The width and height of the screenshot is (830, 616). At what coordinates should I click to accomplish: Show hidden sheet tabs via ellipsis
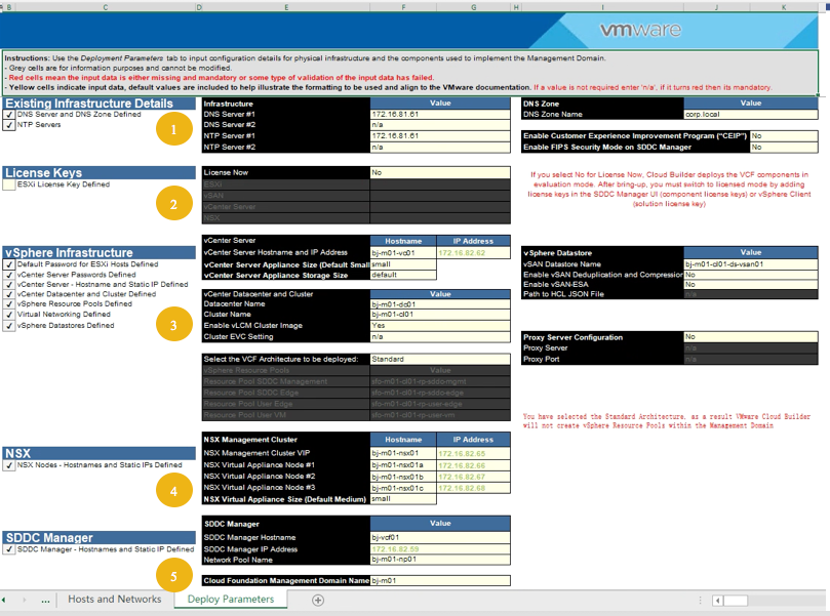point(46,600)
